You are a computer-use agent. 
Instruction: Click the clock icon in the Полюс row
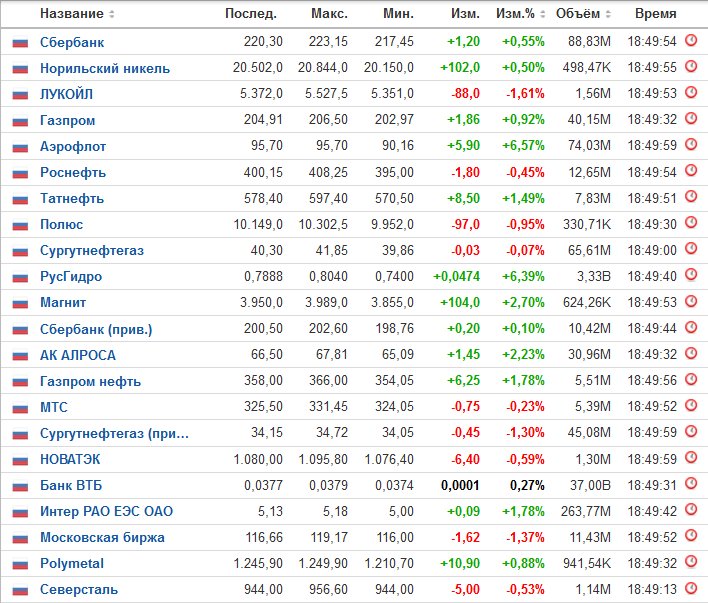[x=691, y=222]
